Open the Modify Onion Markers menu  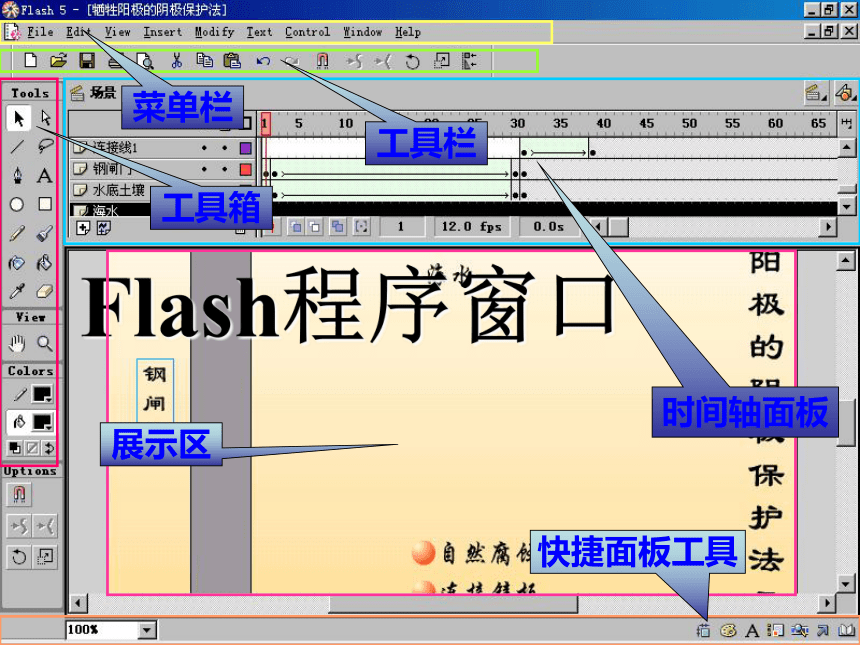coord(361,227)
